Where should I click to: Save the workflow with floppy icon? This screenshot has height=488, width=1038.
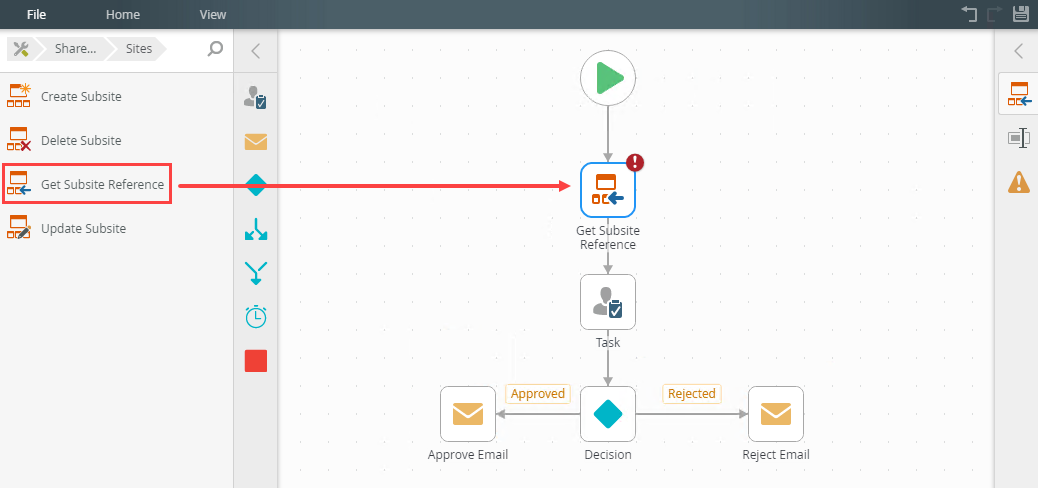pyautogui.click(x=1020, y=14)
